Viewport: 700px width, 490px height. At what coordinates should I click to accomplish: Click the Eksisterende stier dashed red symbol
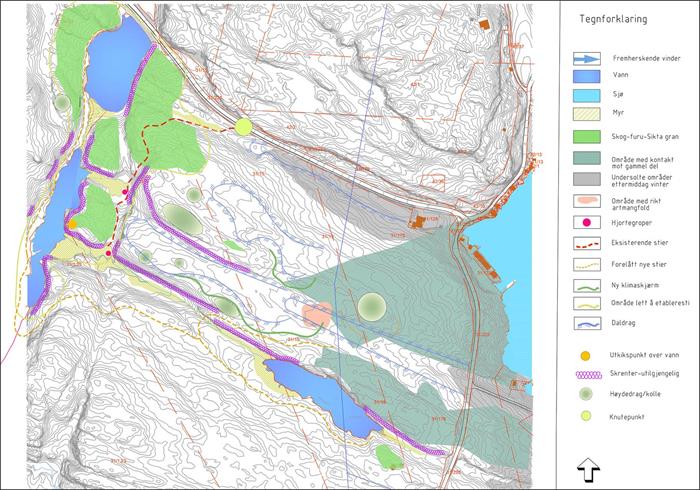pyautogui.click(x=585, y=243)
